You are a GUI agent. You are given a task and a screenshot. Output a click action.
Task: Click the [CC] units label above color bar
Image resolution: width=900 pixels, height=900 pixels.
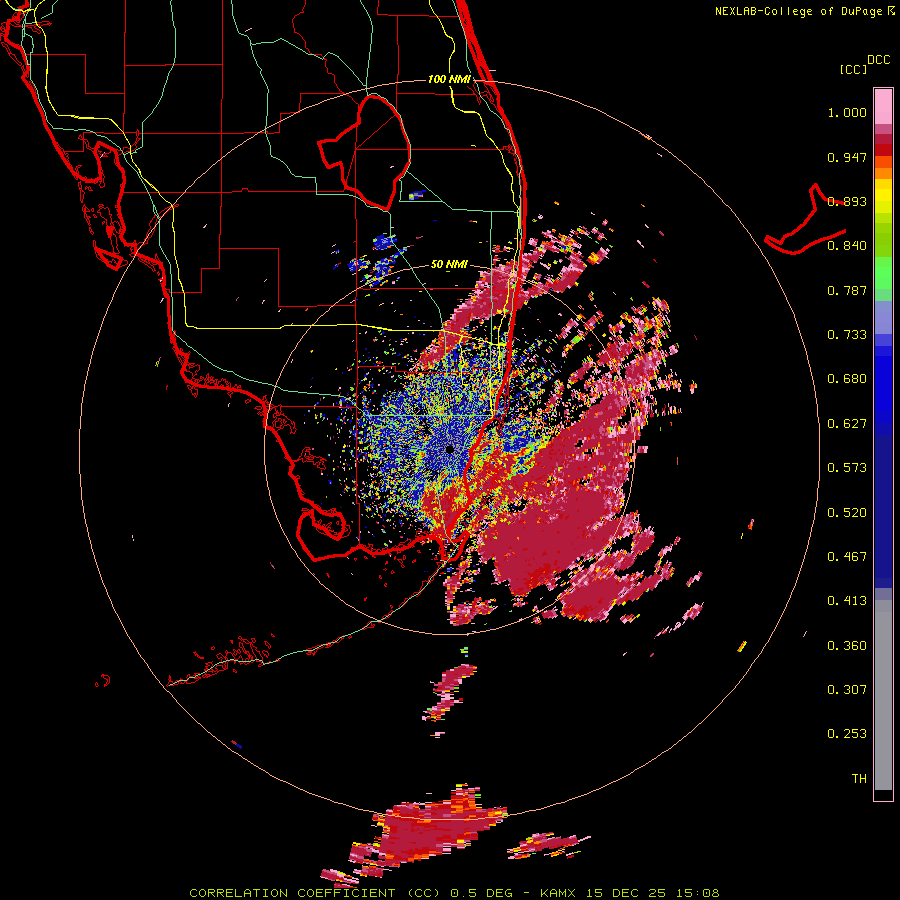[x=853, y=69]
